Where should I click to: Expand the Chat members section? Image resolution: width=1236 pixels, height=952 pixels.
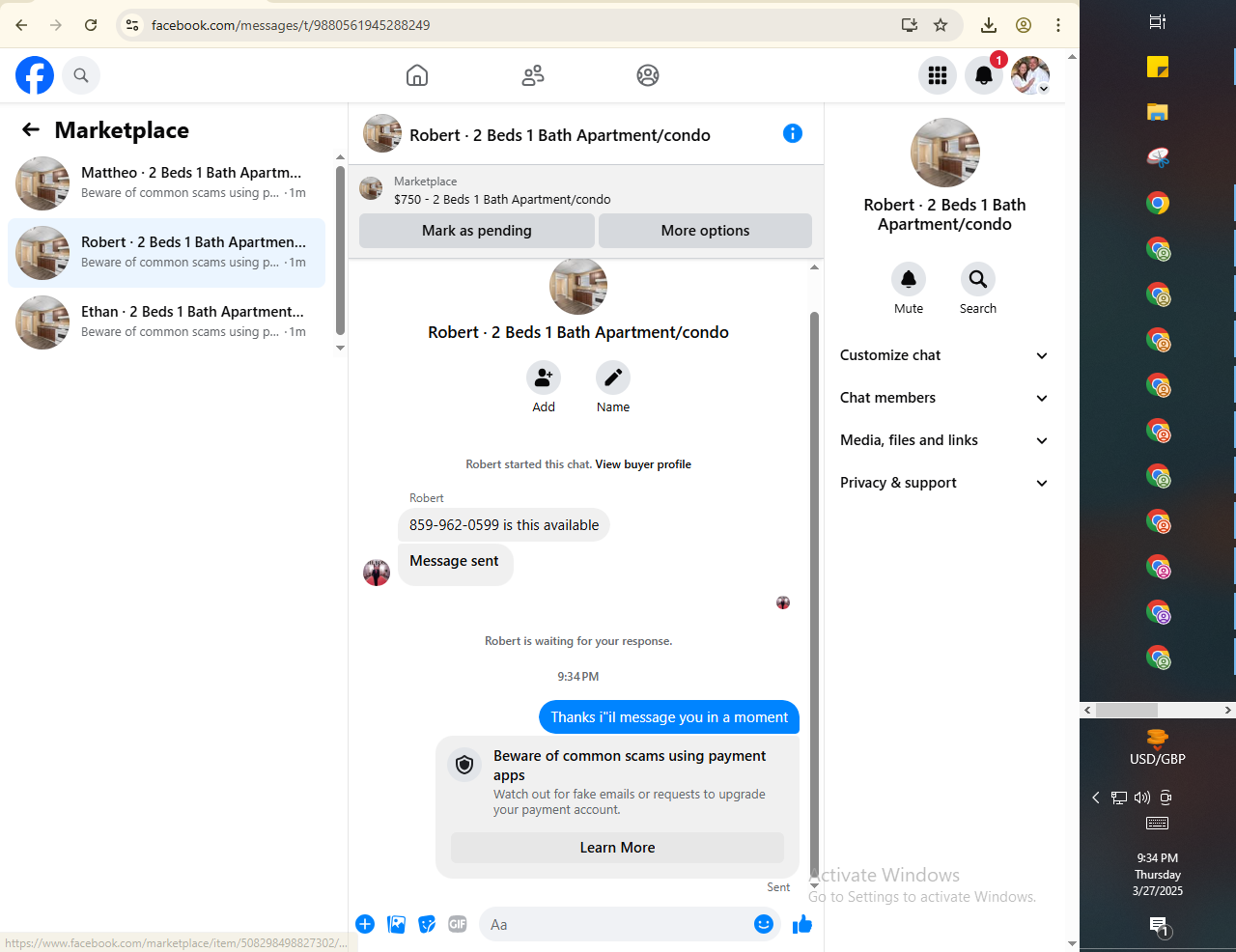tap(944, 398)
